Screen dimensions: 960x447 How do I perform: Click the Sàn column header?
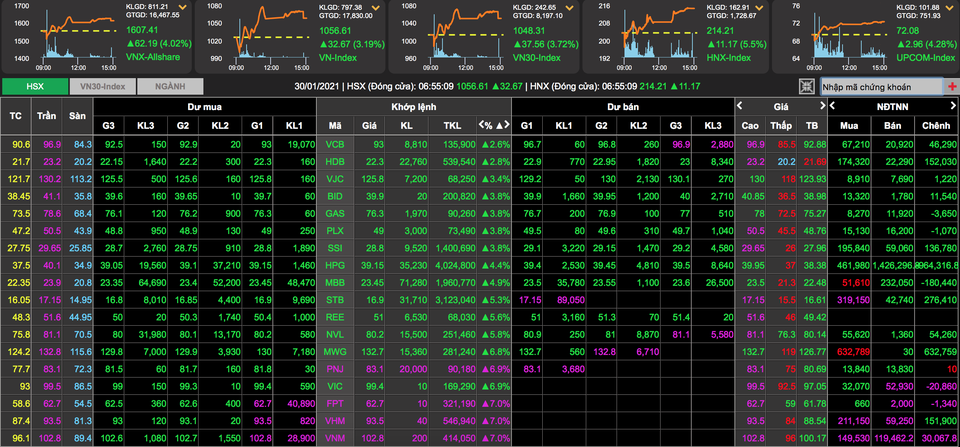(77, 116)
